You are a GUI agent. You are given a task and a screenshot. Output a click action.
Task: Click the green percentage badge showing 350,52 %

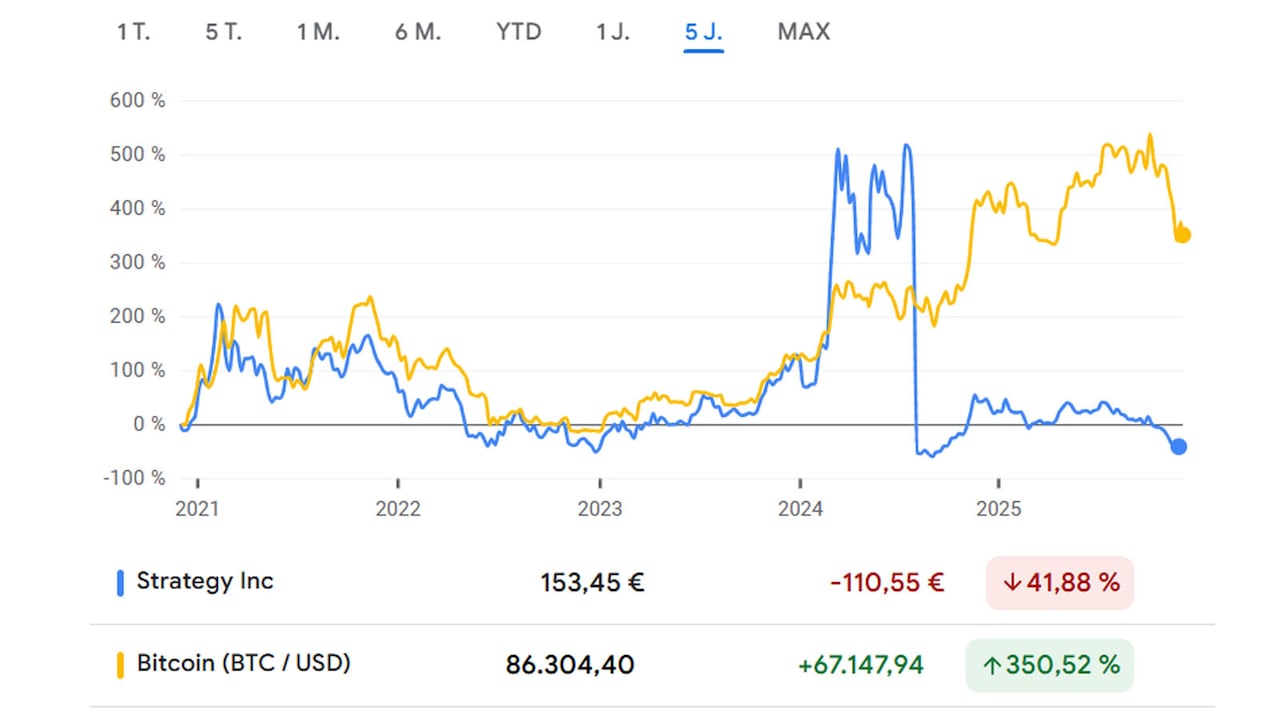pos(1049,664)
